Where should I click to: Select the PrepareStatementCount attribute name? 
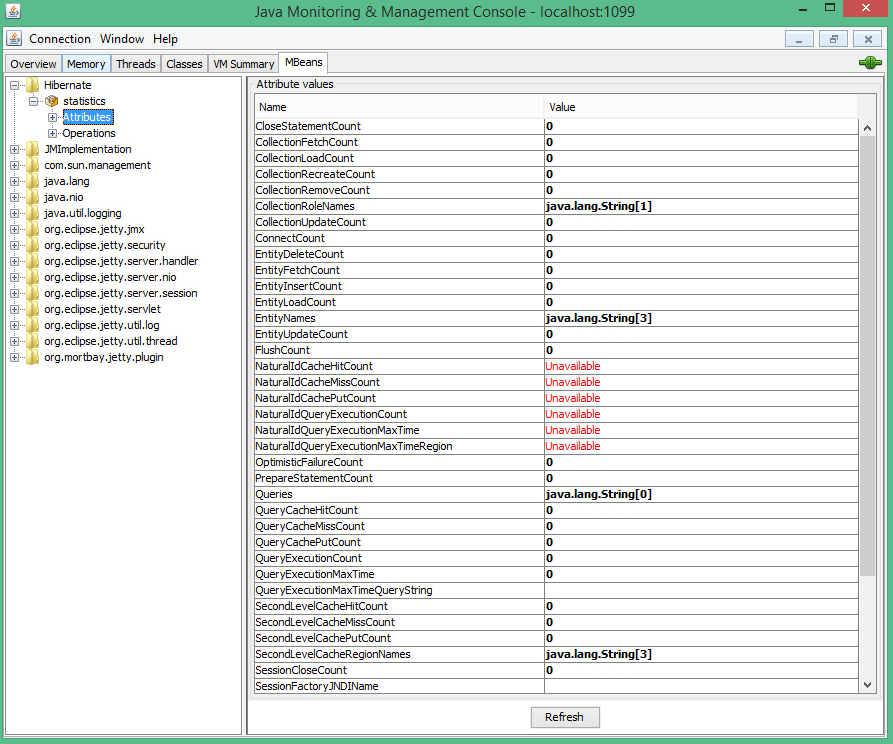[314, 479]
